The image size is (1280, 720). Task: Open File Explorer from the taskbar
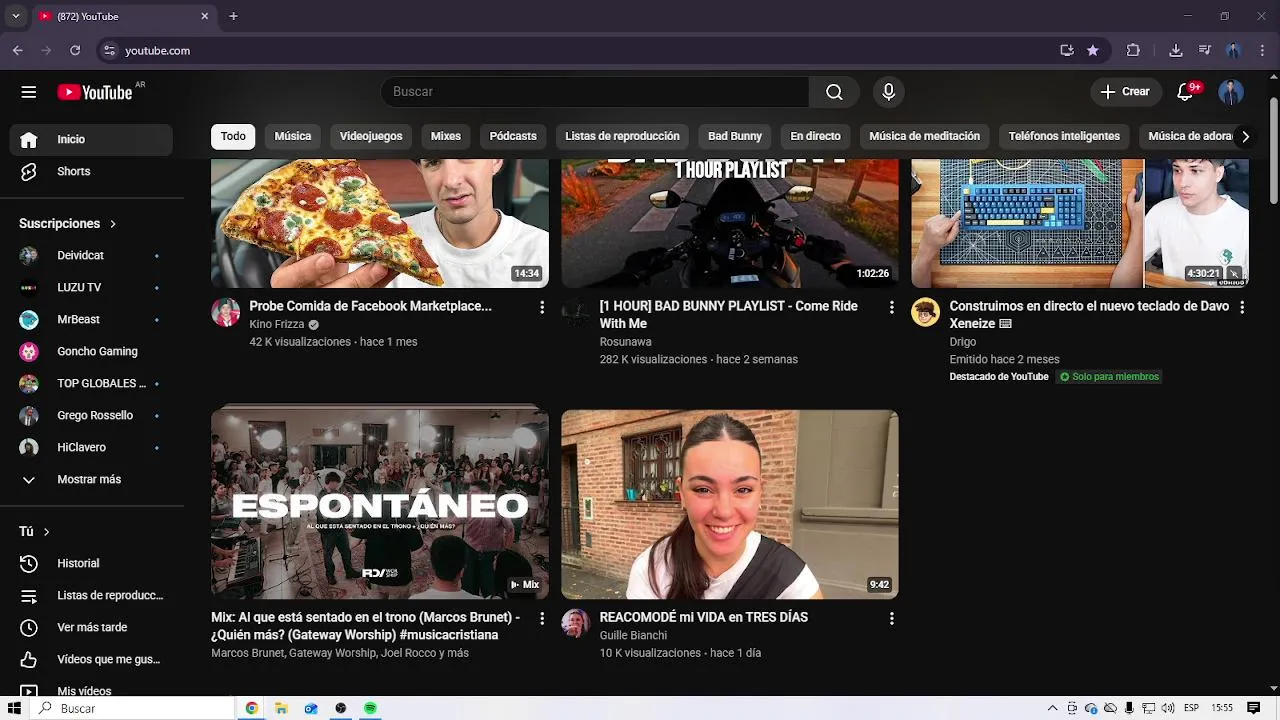click(282, 708)
